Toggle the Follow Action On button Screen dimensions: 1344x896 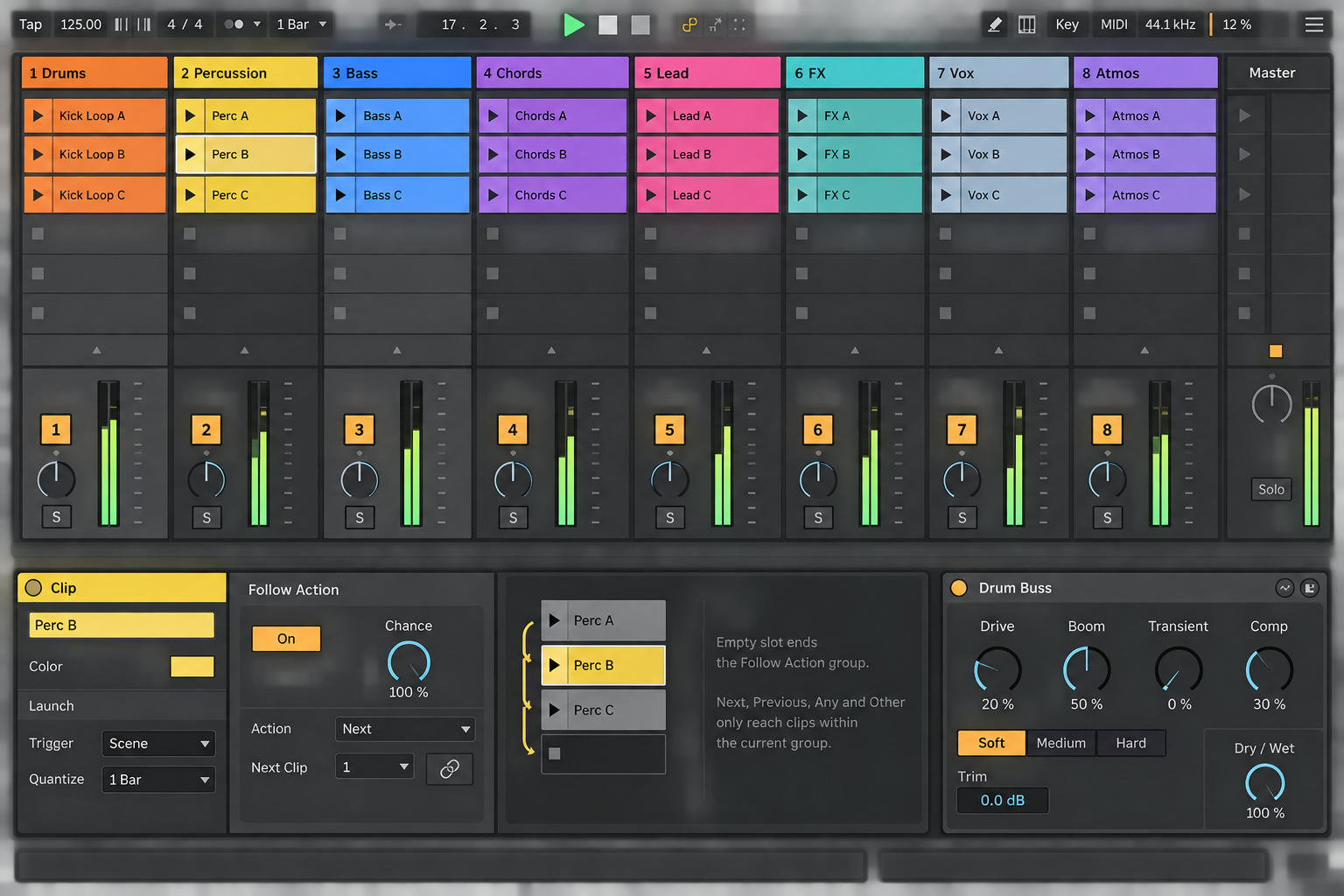coord(286,639)
